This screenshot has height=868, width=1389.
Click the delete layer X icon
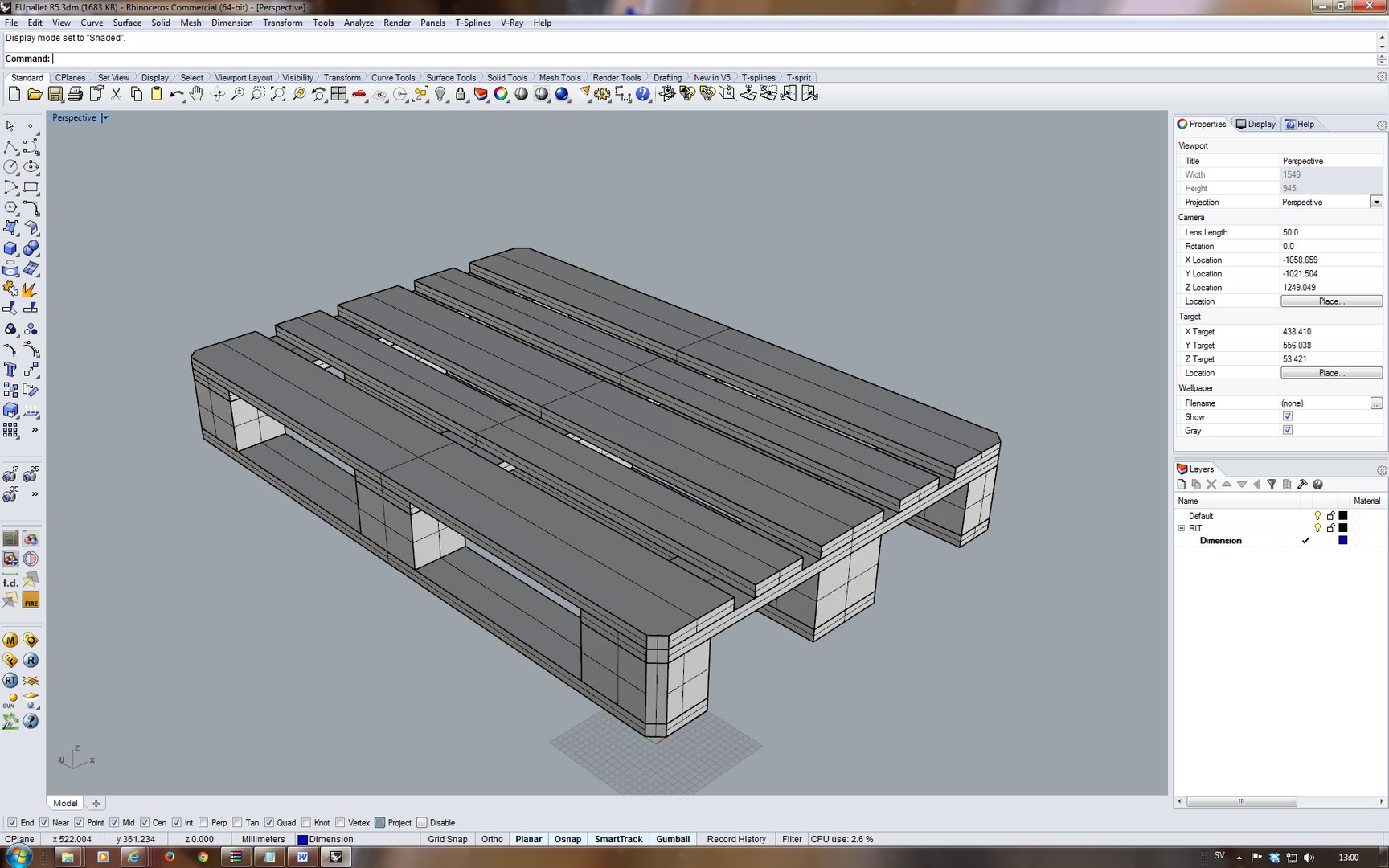click(x=1211, y=485)
